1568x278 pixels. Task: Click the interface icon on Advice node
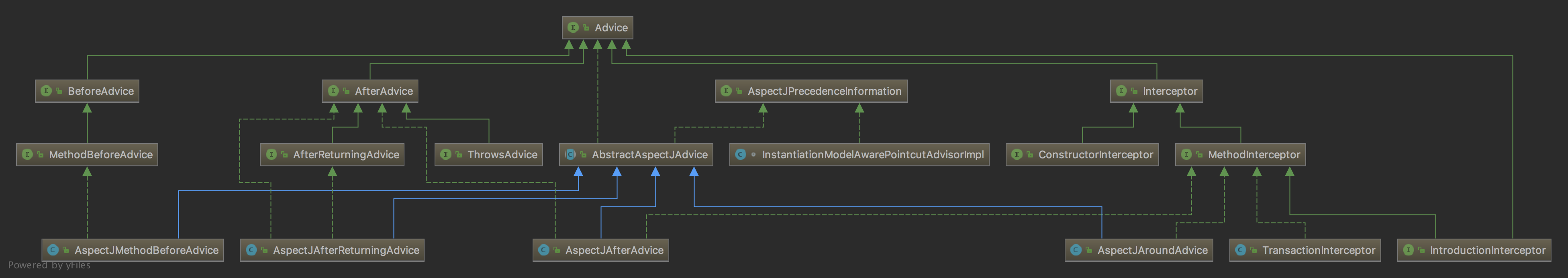(x=573, y=27)
